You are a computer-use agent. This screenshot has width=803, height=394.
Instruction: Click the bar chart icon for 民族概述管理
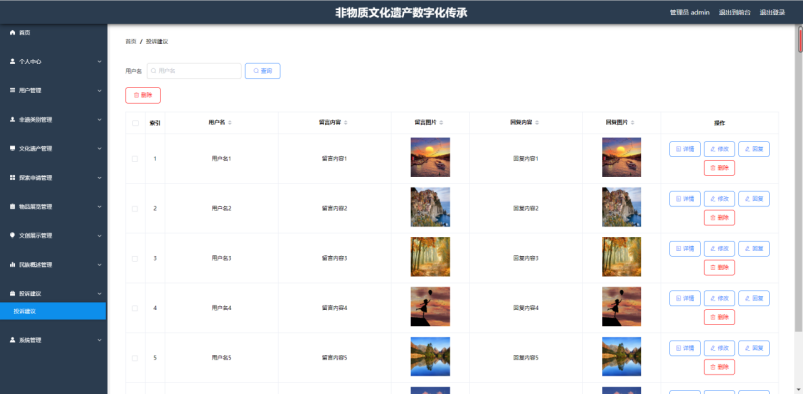[x=13, y=265]
